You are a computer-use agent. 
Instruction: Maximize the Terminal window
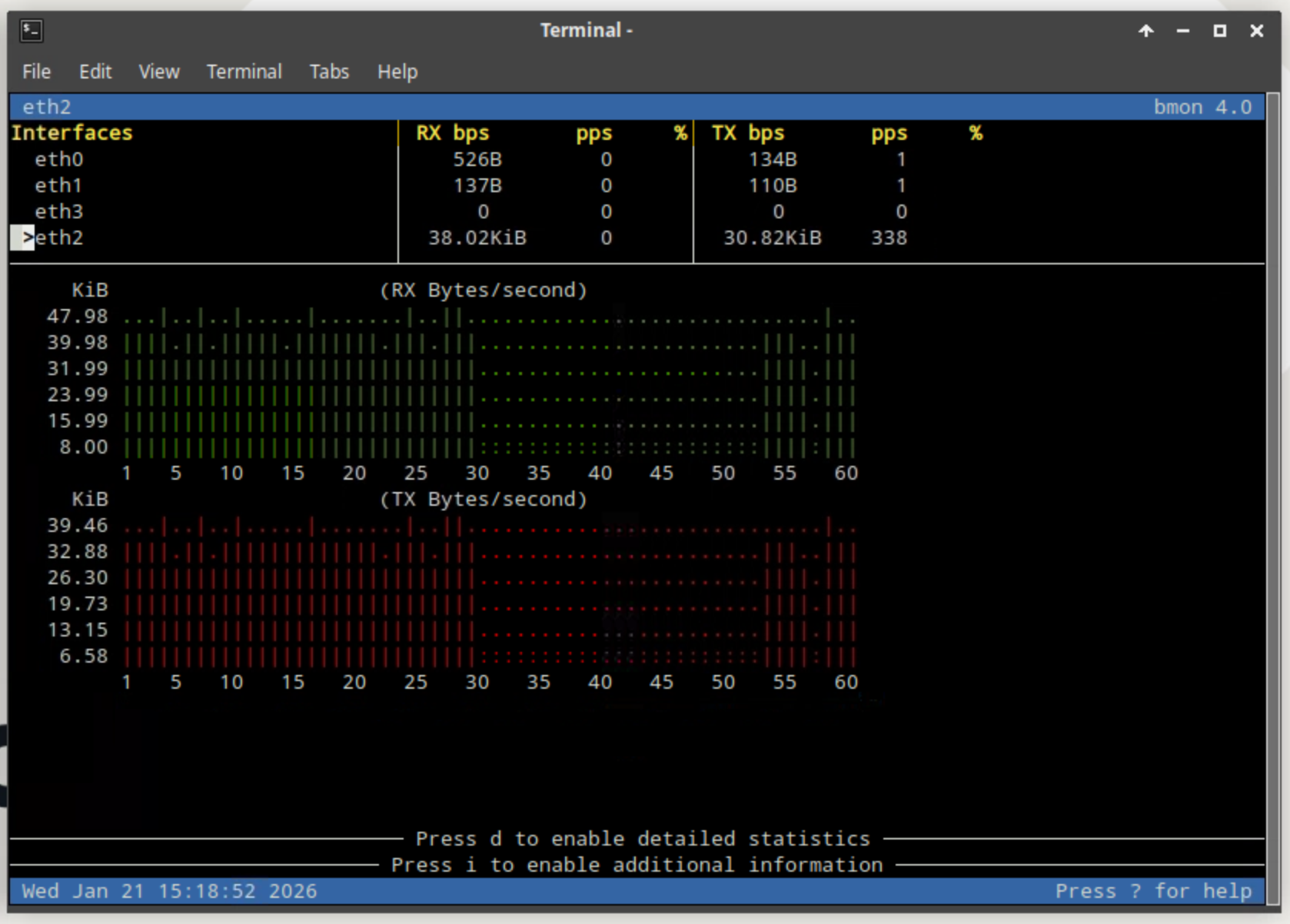(x=1219, y=31)
